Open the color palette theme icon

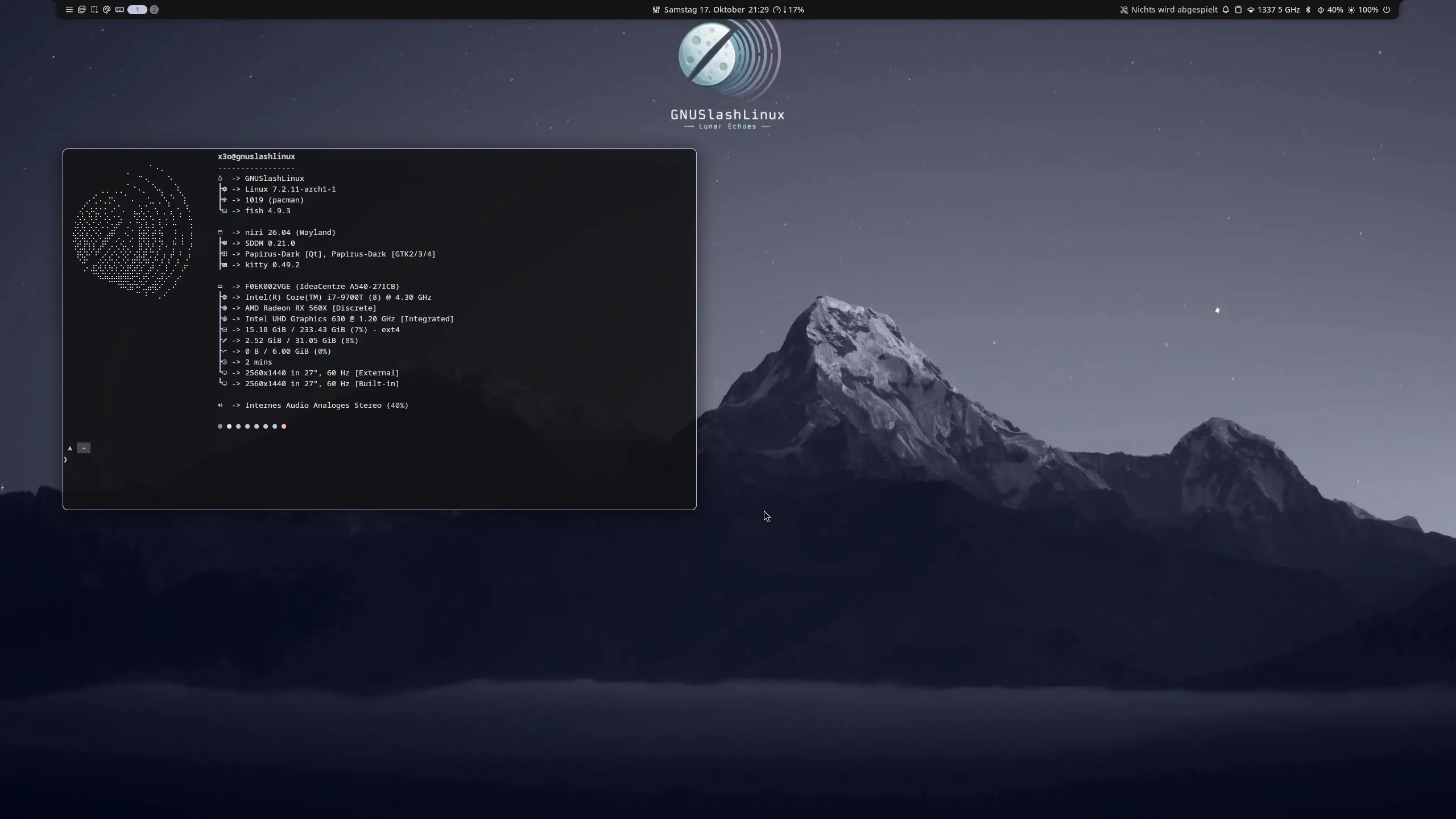tap(107, 10)
